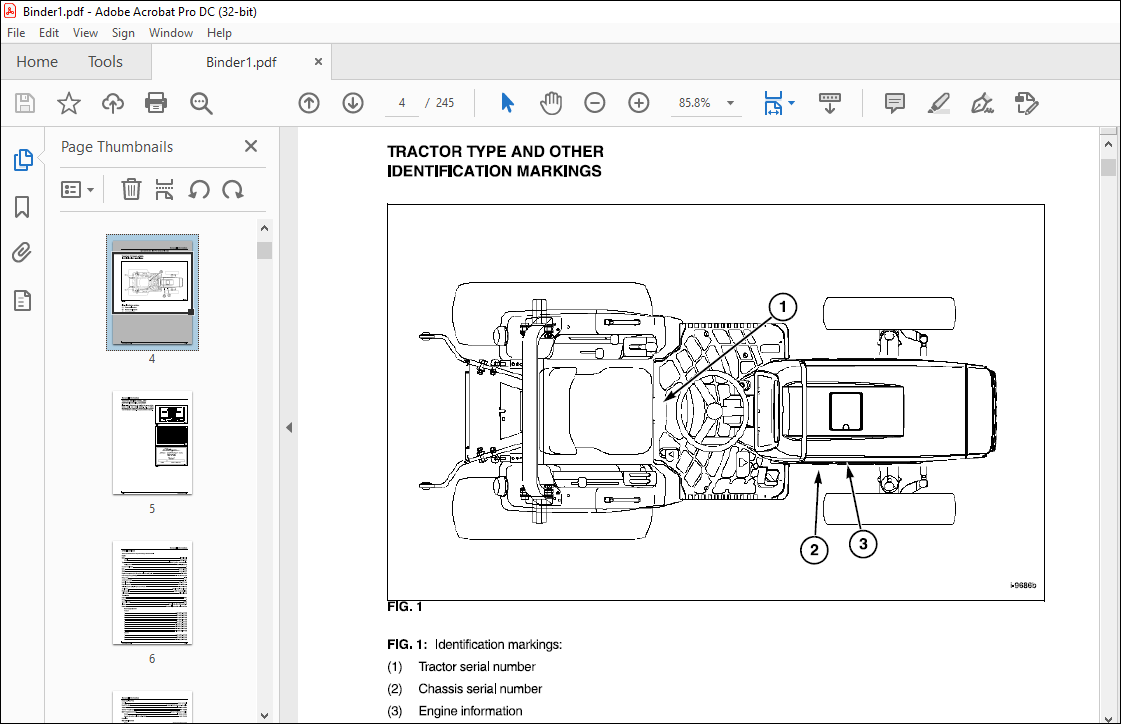Select the page 4 thumbnail
The height and width of the screenshot is (724, 1121).
tap(152, 292)
